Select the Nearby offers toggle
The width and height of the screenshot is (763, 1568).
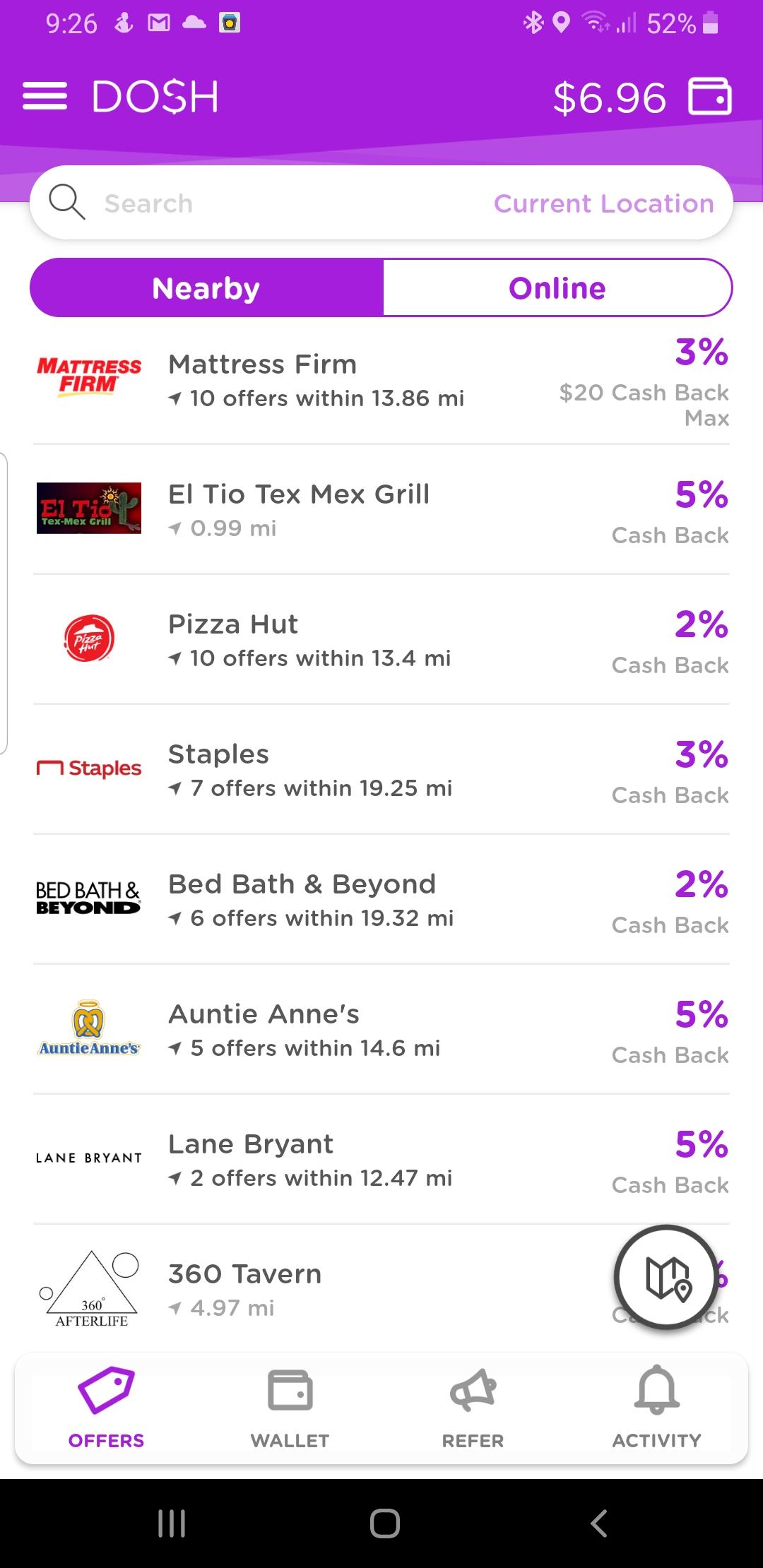206,288
